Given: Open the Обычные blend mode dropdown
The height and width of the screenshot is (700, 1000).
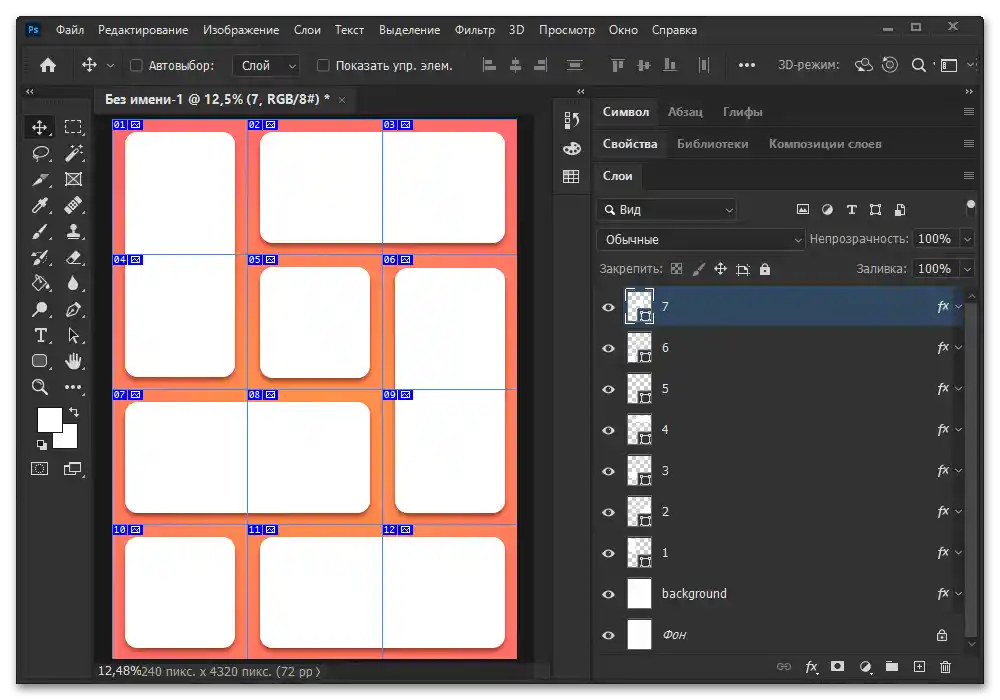Looking at the screenshot, I should (700, 240).
